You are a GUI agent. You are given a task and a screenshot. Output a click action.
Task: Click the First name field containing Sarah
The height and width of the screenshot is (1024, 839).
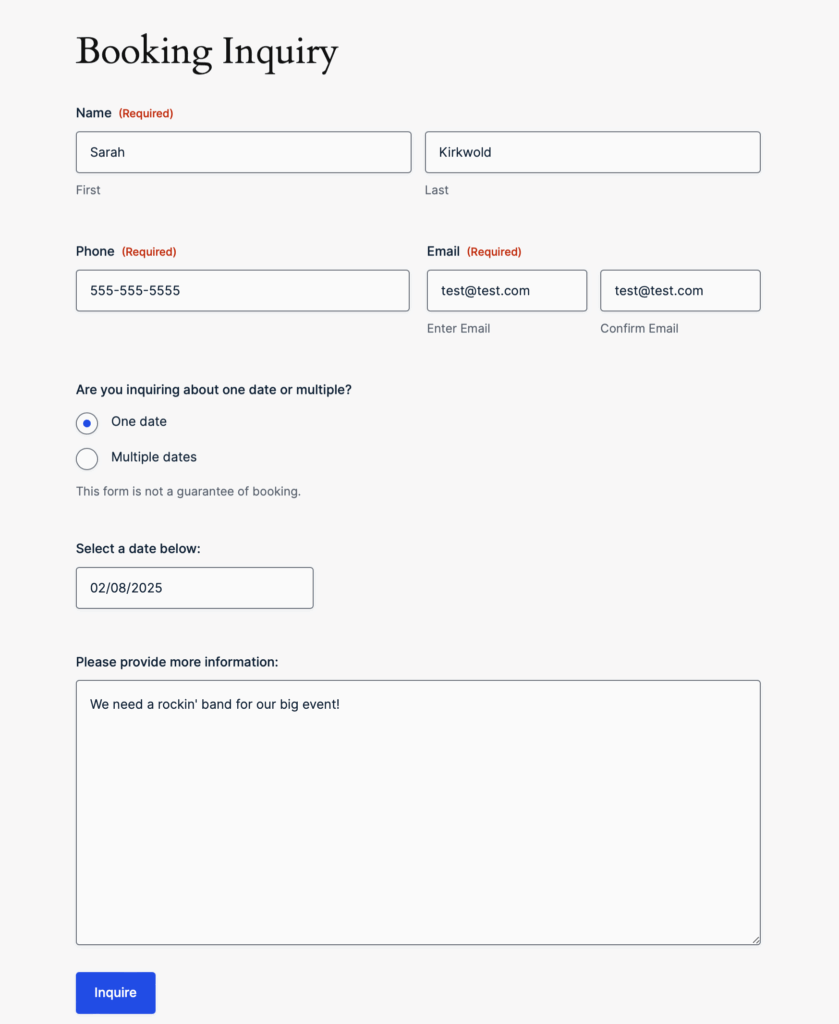[243, 152]
